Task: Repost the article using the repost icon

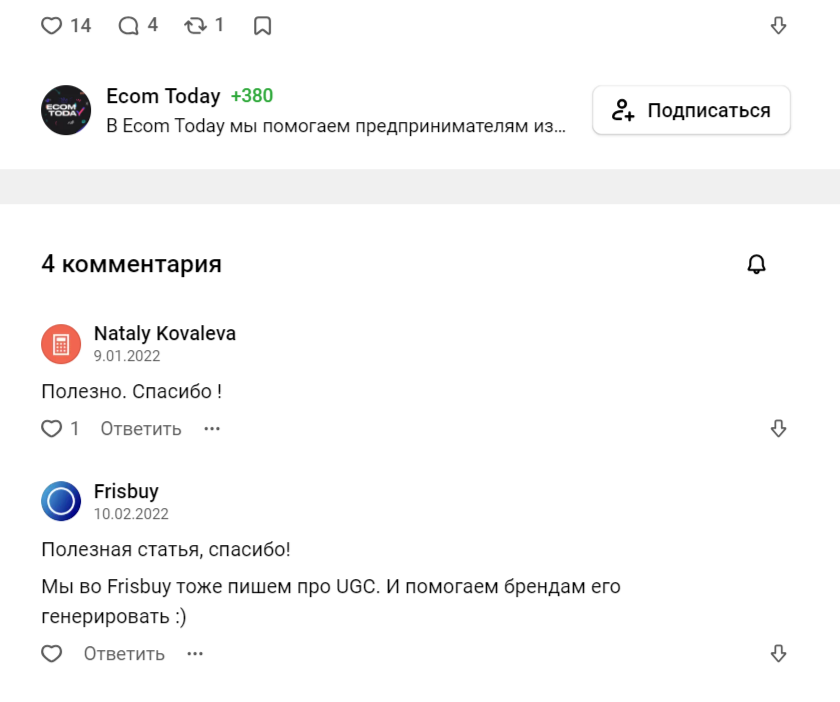Action: pos(195,26)
